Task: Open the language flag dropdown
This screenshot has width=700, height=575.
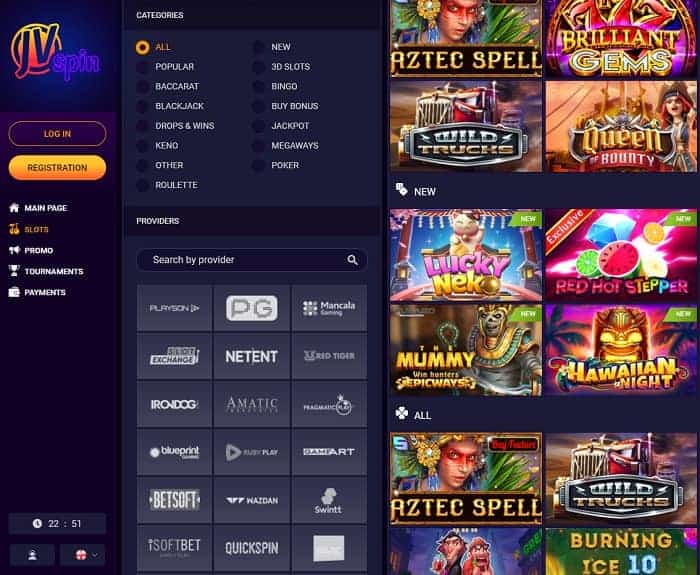Action: 83,555
